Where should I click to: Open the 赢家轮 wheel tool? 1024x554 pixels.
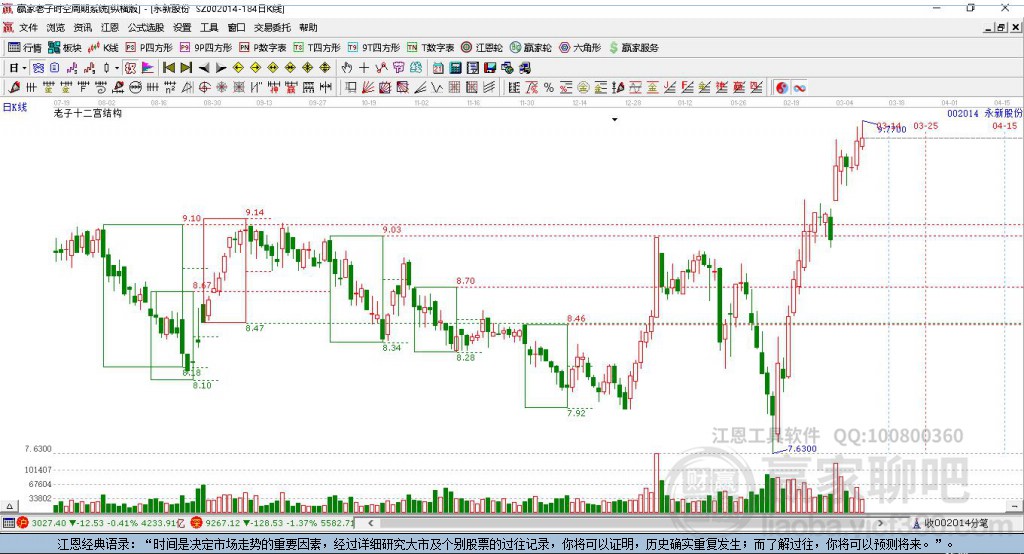[531, 48]
